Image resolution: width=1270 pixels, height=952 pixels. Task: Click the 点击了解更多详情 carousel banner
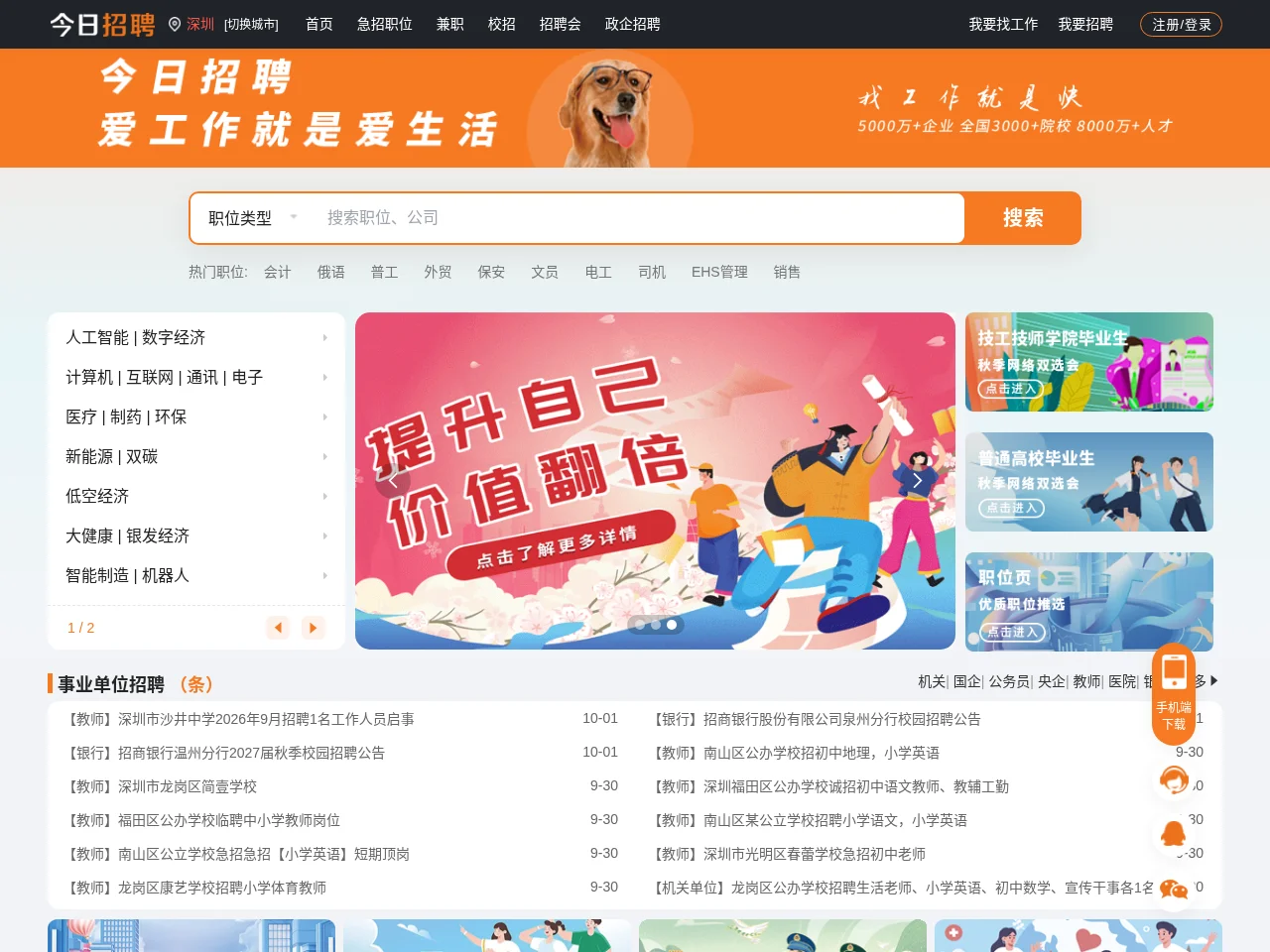tap(655, 481)
